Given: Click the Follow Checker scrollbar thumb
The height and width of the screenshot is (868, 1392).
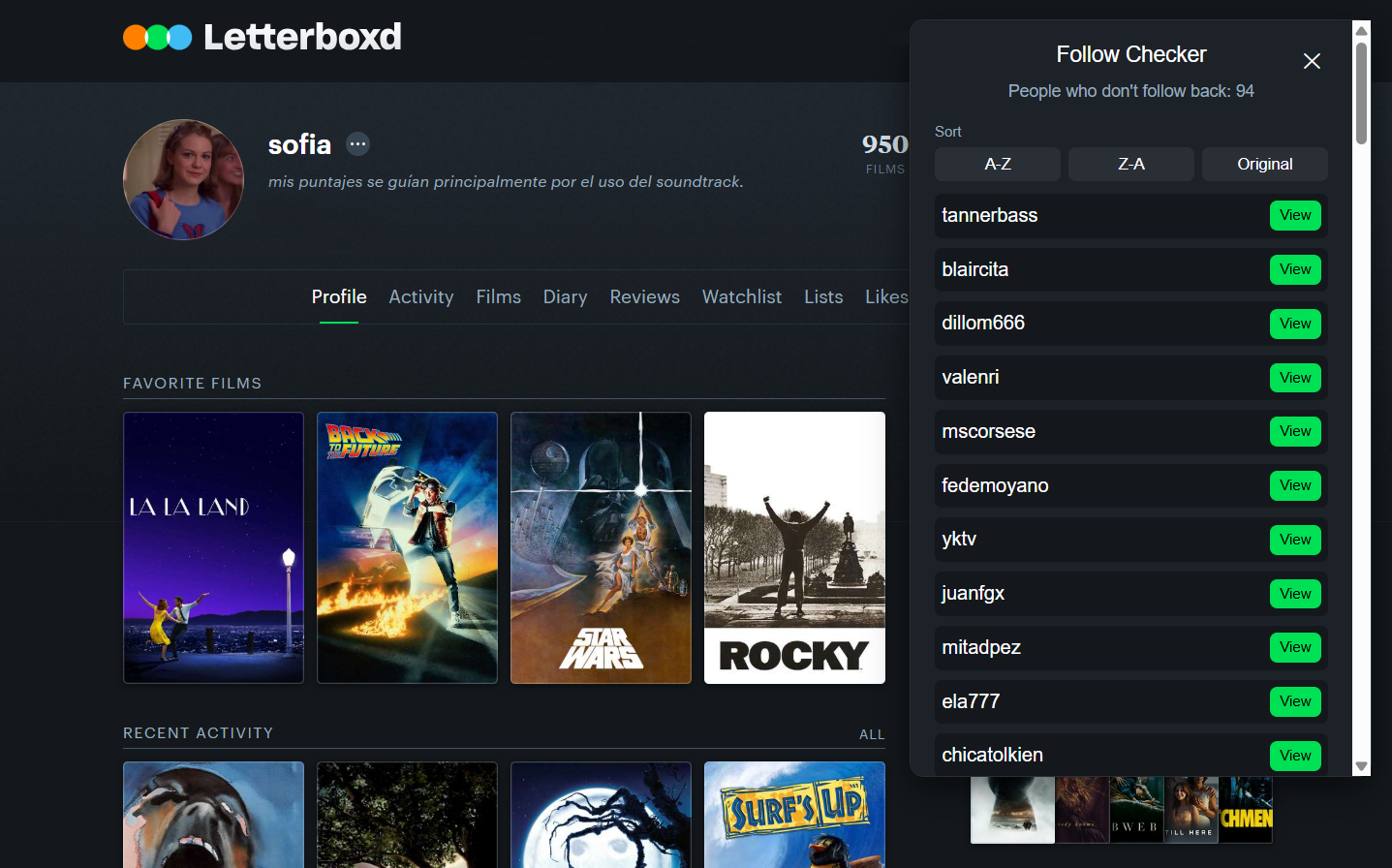Looking at the screenshot, I should (1362, 92).
